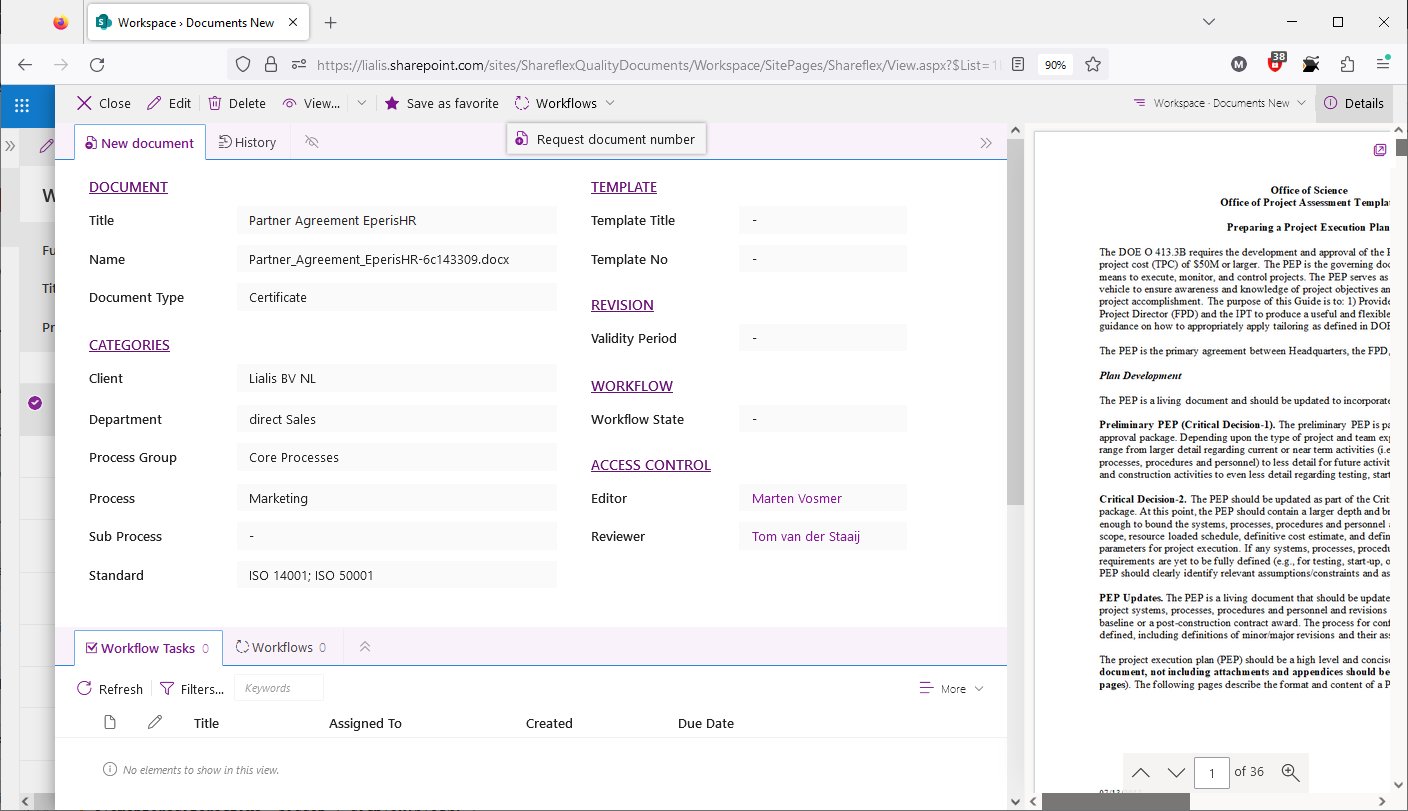Click the Close command with X icon
The image size is (1408, 811).
tap(103, 103)
